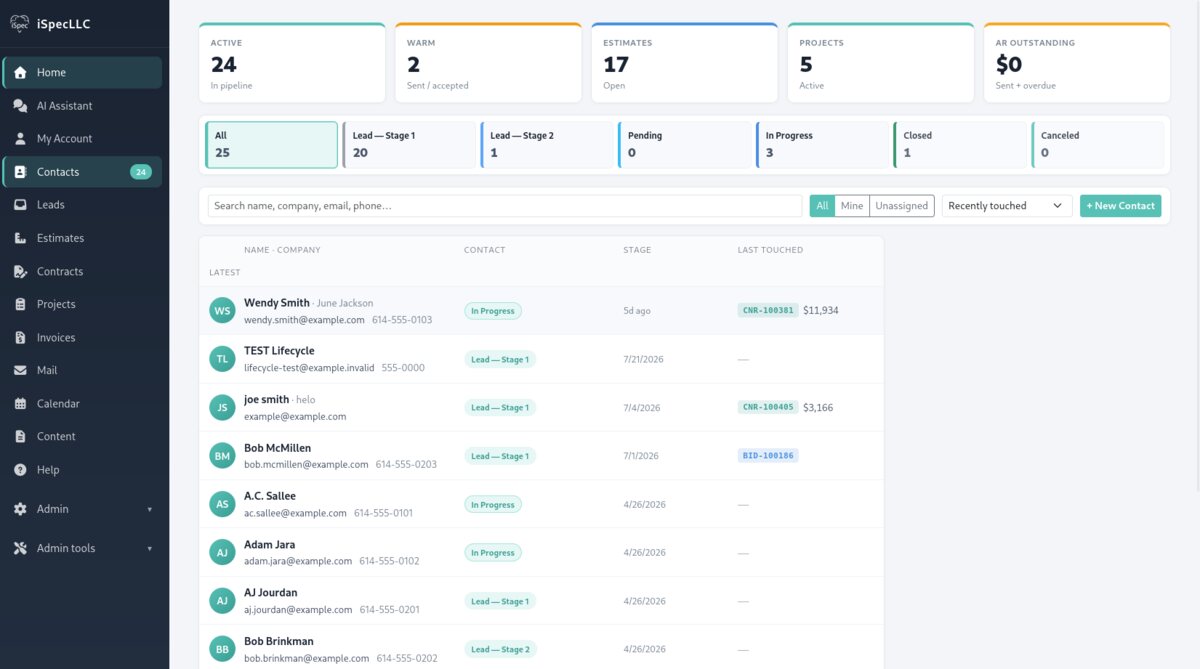Viewport: 1200px width, 669px height.
Task: Filter by In Progress stage tab
Action: (x=822, y=145)
